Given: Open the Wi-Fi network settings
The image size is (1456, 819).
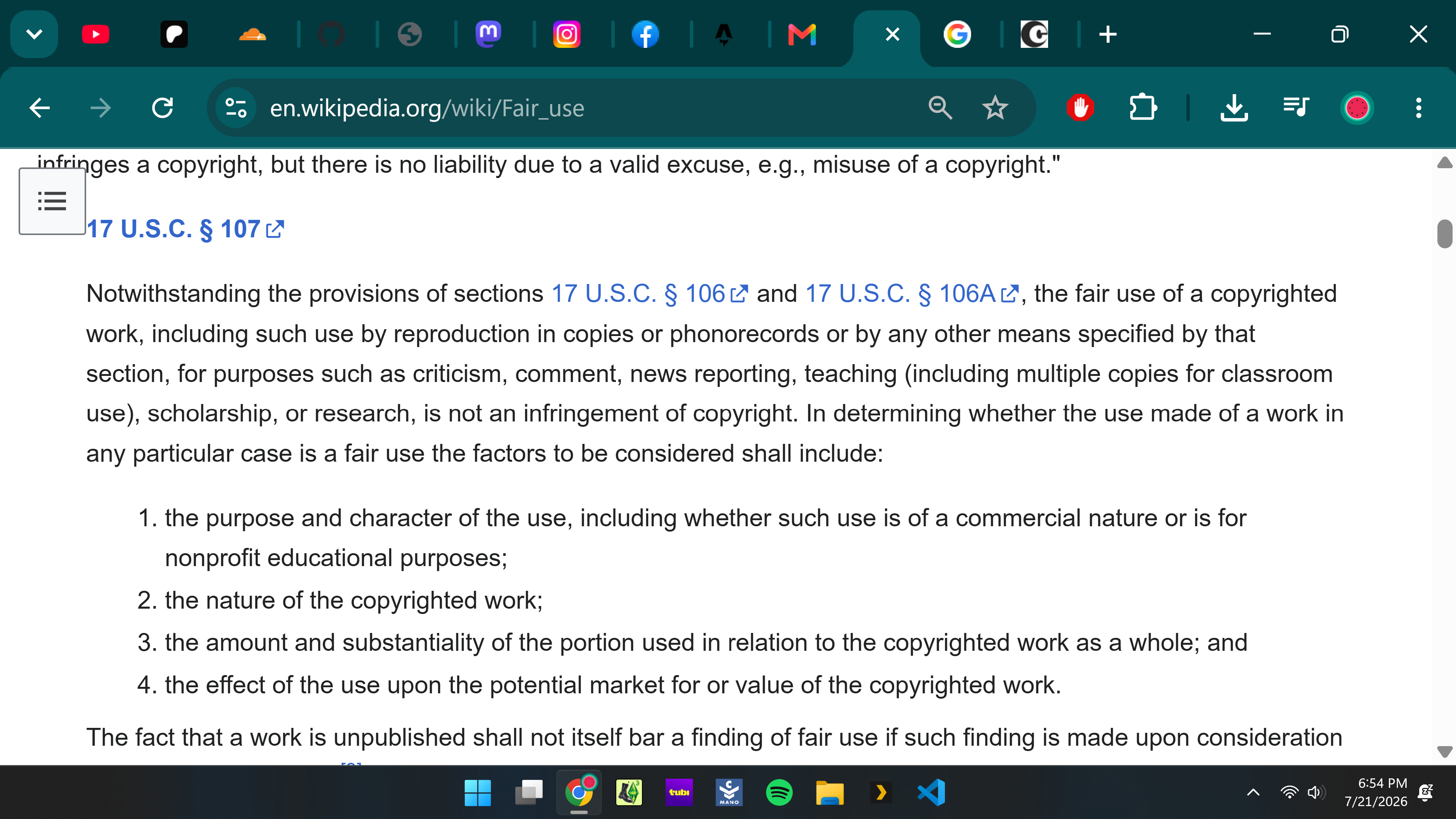Looking at the screenshot, I should pyautogui.click(x=1289, y=792).
